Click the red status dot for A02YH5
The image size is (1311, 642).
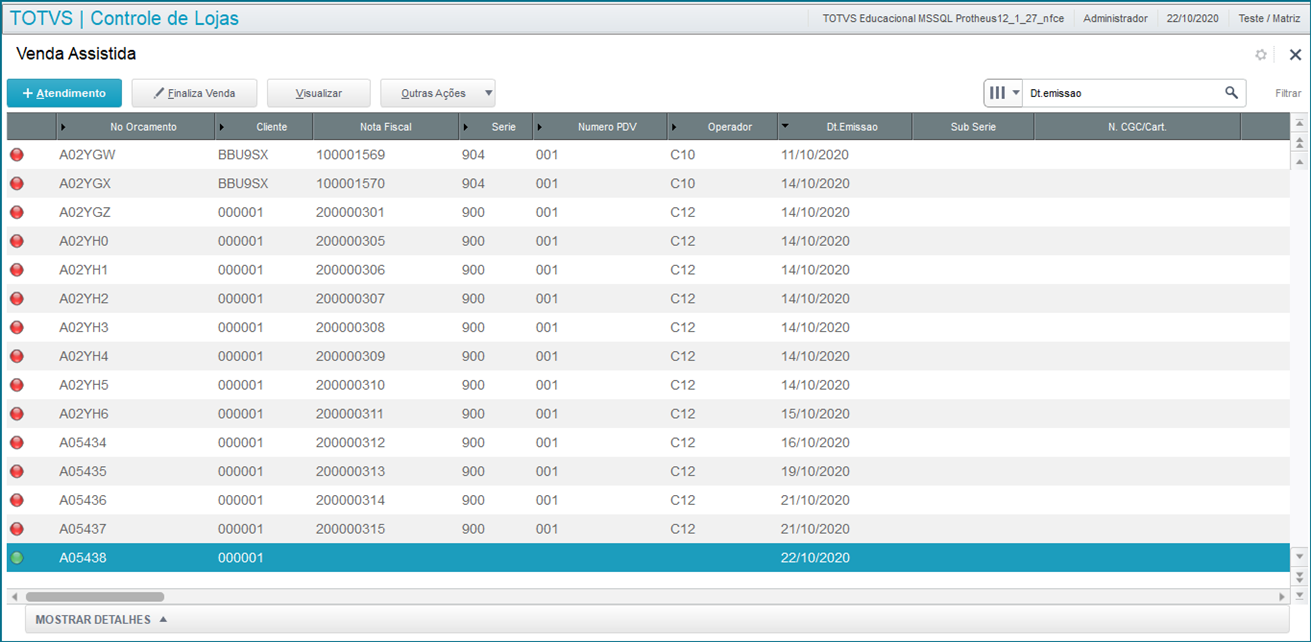[x=17, y=385]
